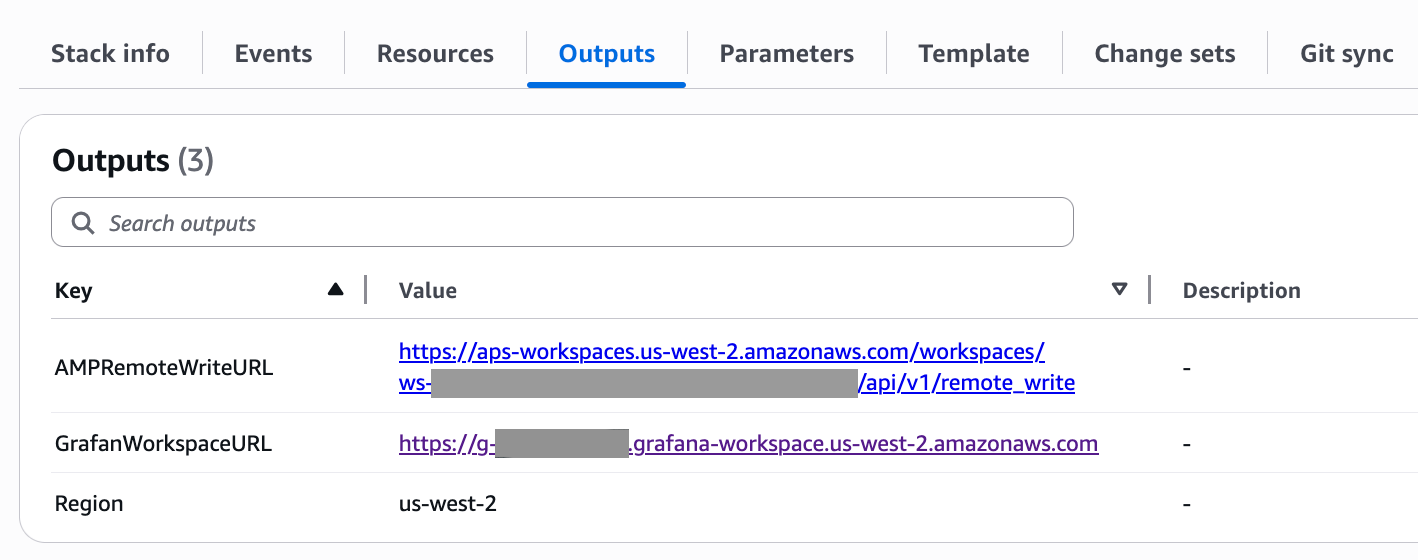The height and width of the screenshot is (560, 1418).
Task: Click the Value column sort triangle
Action: (1120, 290)
